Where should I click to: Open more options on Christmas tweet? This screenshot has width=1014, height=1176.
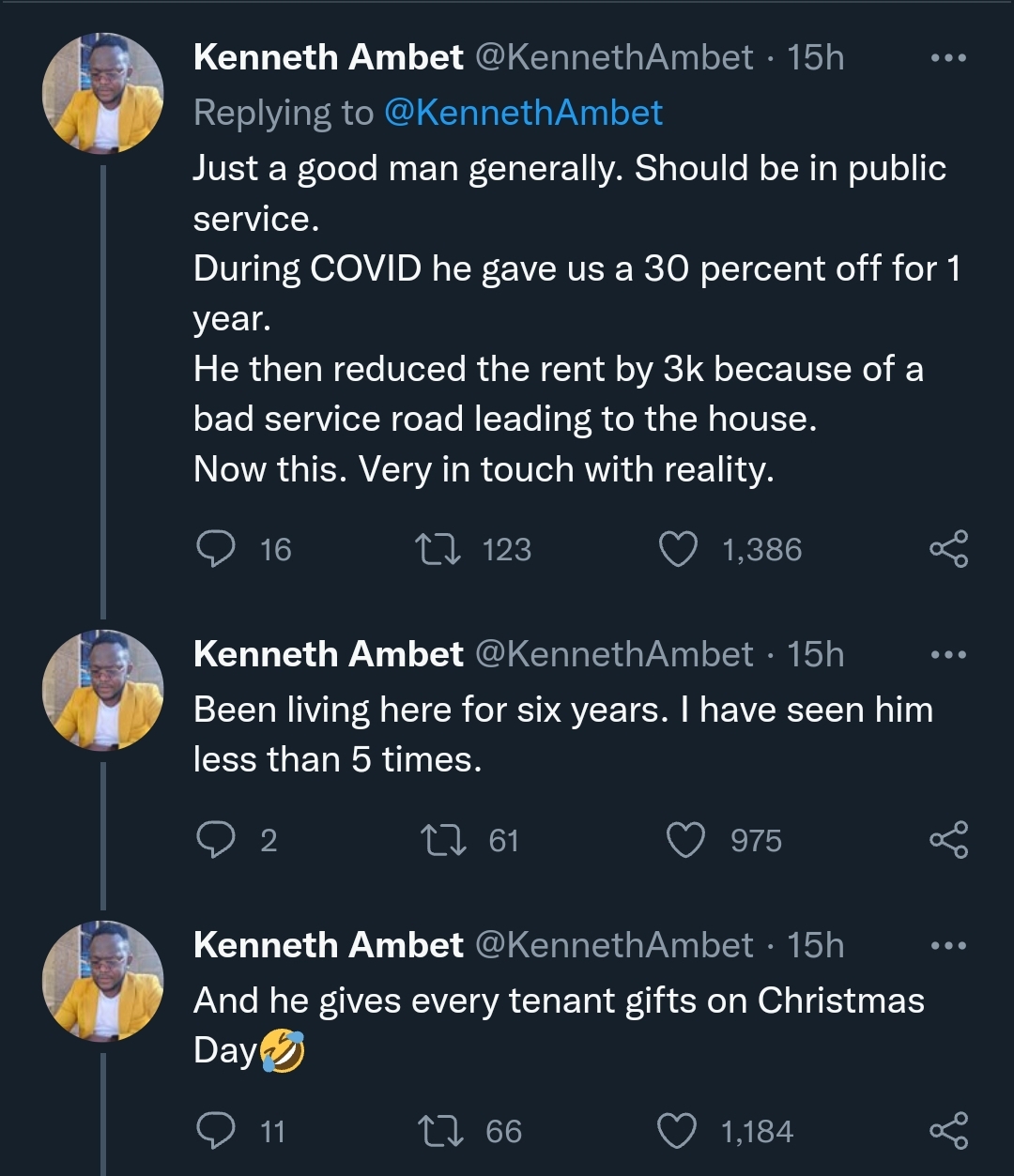[x=948, y=946]
